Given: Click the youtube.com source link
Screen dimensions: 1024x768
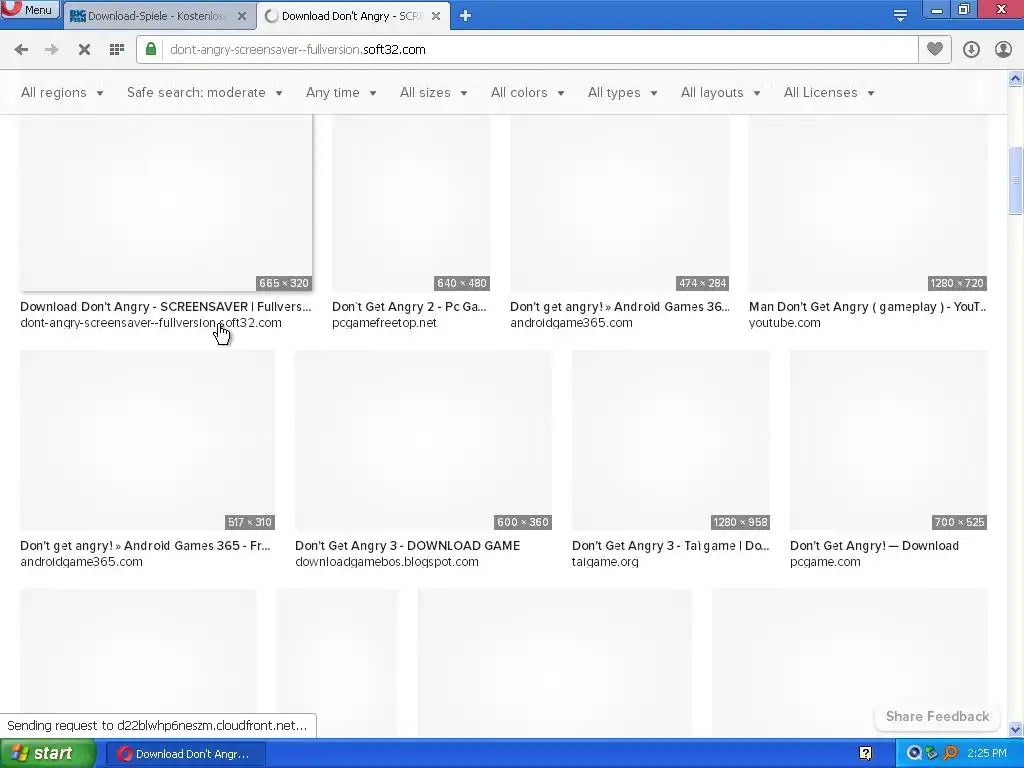Looking at the screenshot, I should coord(784,323).
